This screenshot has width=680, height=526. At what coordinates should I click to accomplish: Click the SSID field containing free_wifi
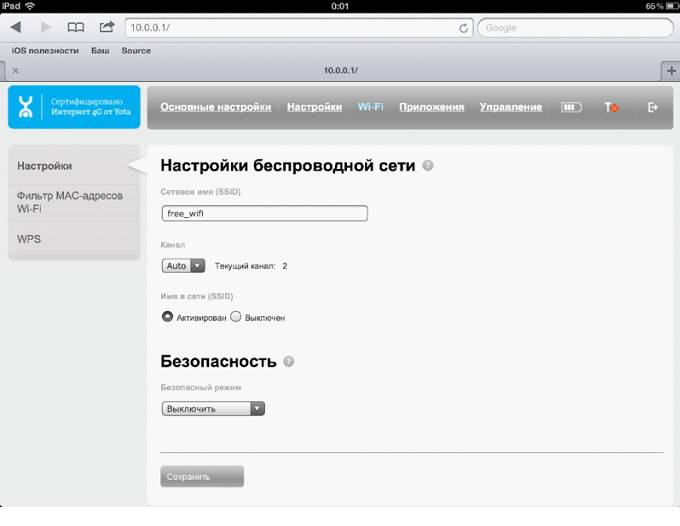point(264,213)
